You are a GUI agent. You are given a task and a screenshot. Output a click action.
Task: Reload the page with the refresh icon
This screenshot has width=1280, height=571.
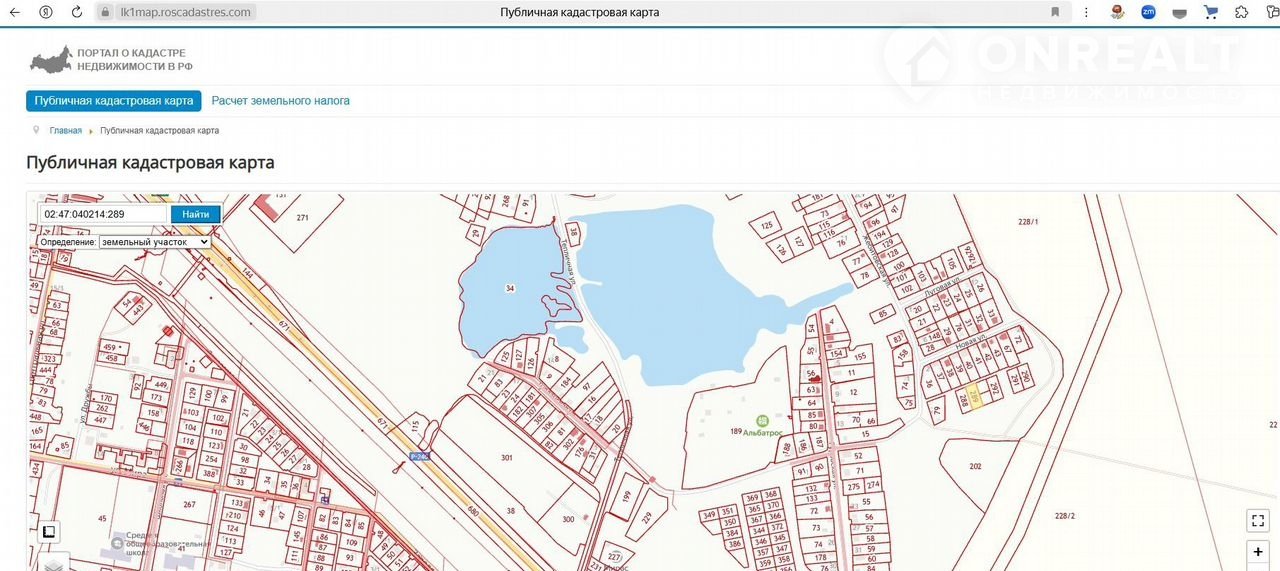click(77, 12)
